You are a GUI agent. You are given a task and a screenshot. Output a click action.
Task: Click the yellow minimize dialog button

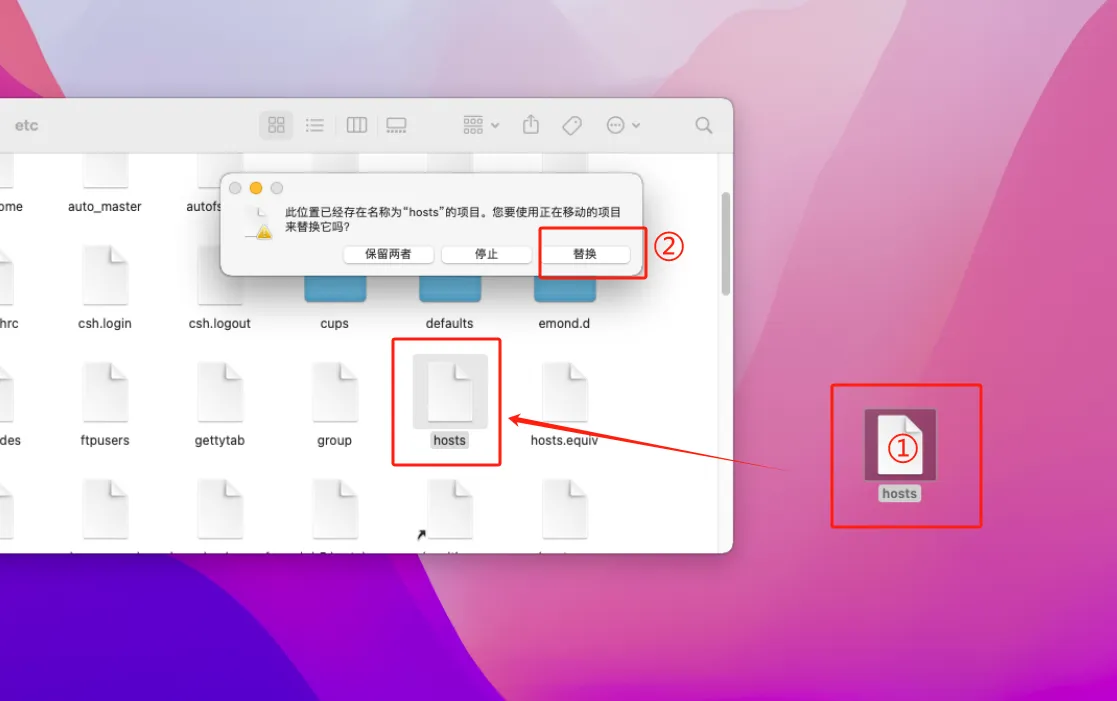tap(256, 188)
